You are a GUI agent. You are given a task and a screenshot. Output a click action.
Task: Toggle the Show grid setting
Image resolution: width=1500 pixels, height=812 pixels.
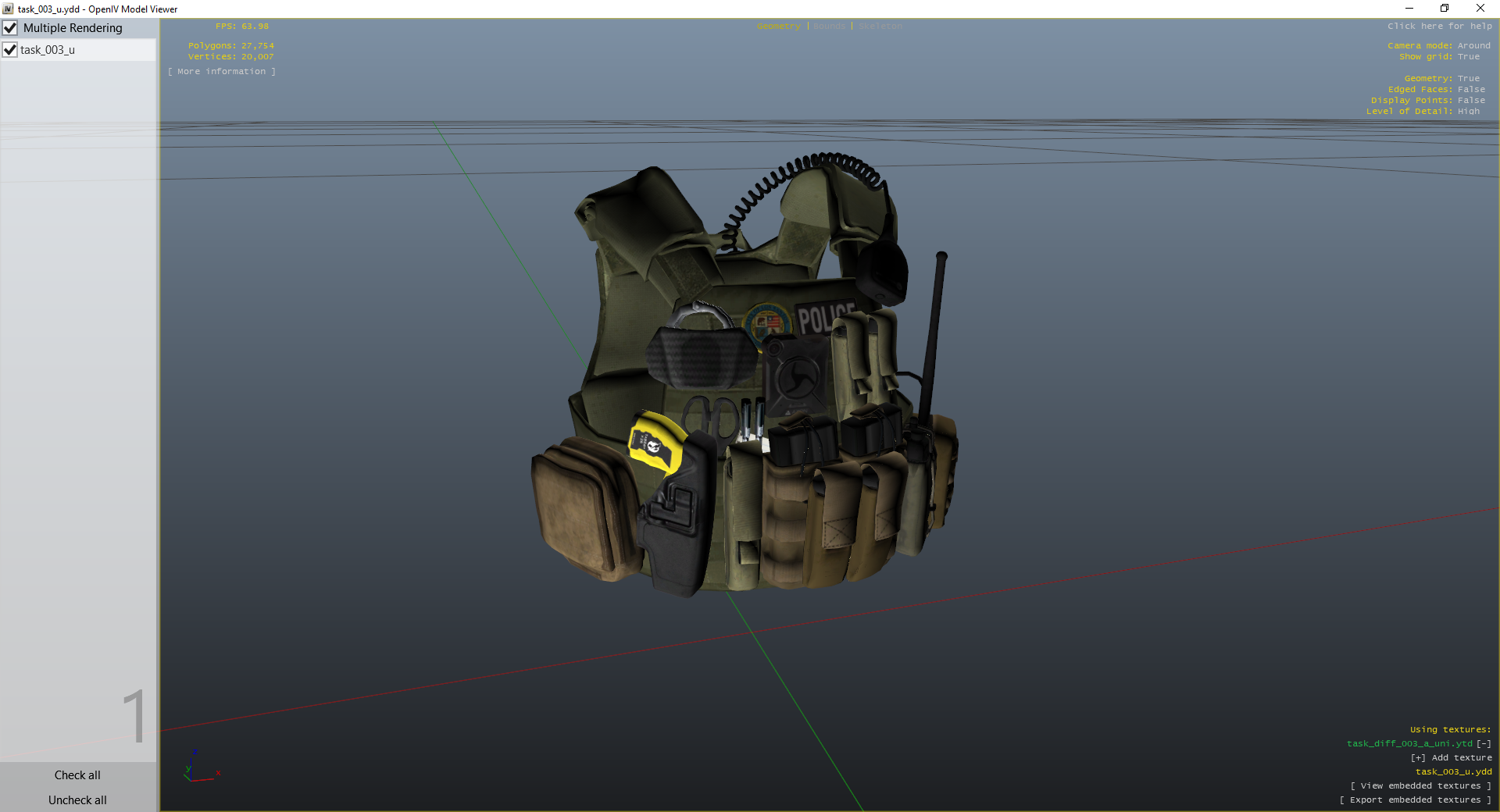click(x=1468, y=57)
